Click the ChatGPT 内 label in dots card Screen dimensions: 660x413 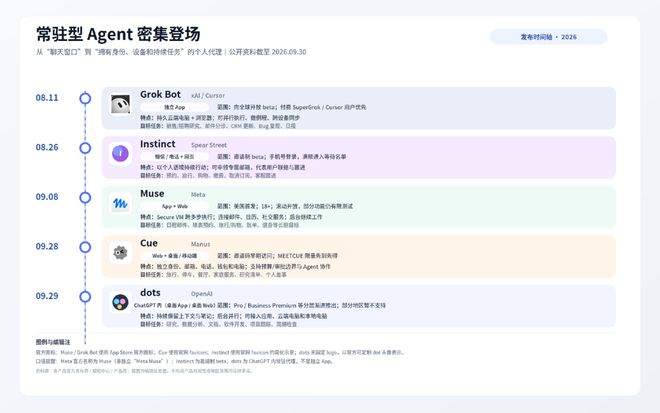pos(174,305)
